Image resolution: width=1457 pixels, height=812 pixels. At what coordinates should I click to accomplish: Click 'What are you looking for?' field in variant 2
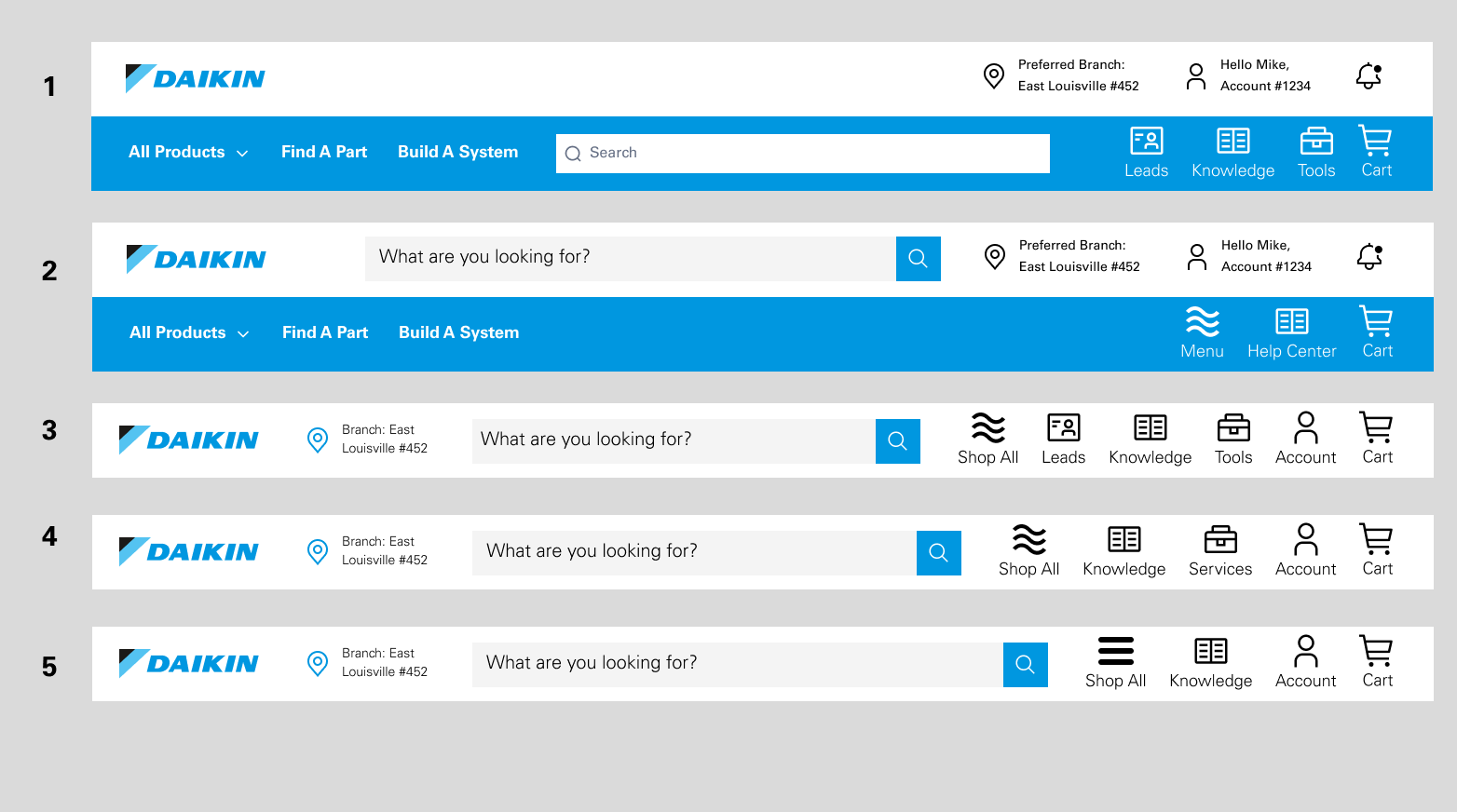[631, 259]
